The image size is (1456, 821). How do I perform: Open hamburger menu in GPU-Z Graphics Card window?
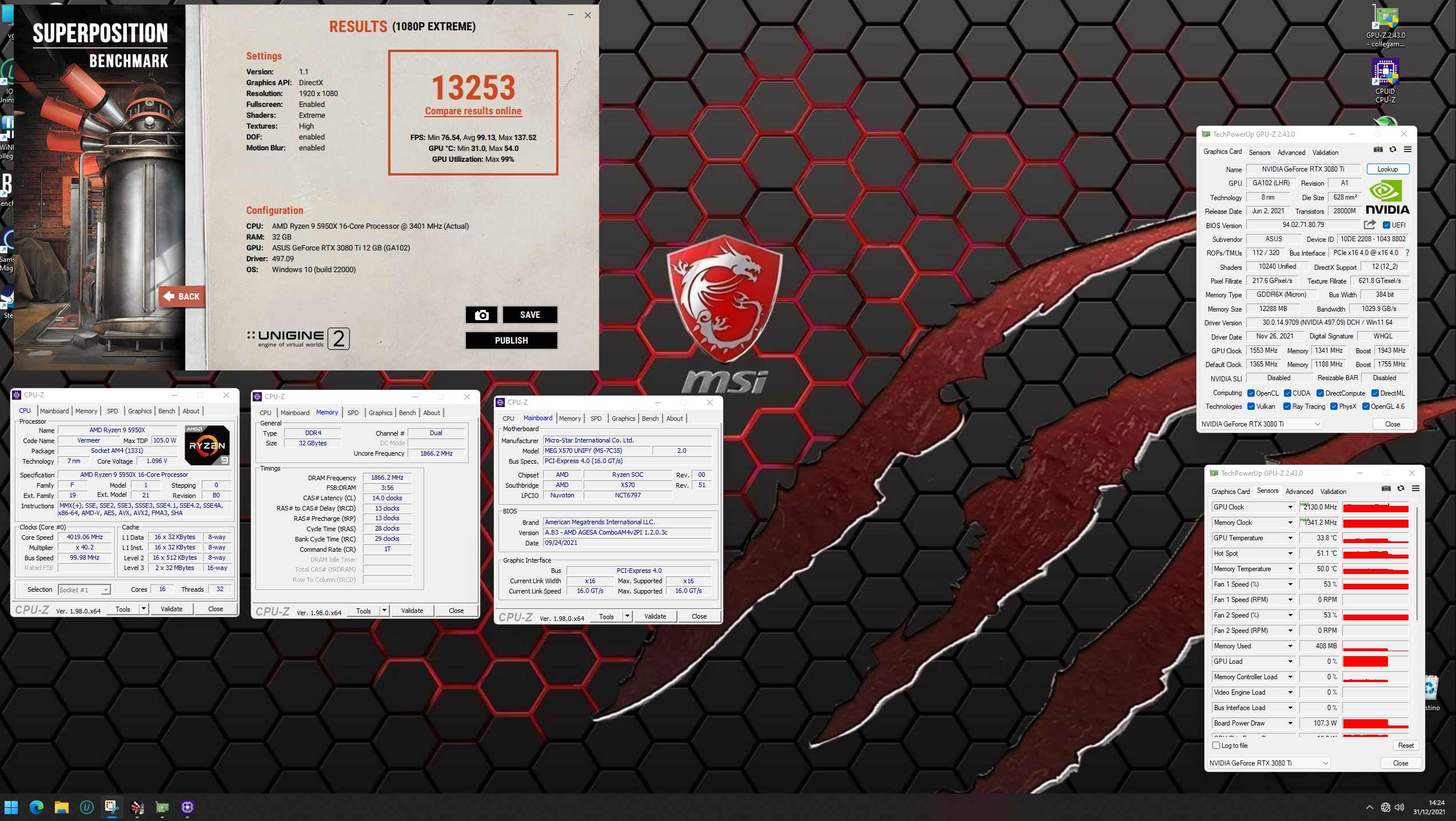[x=1407, y=150]
